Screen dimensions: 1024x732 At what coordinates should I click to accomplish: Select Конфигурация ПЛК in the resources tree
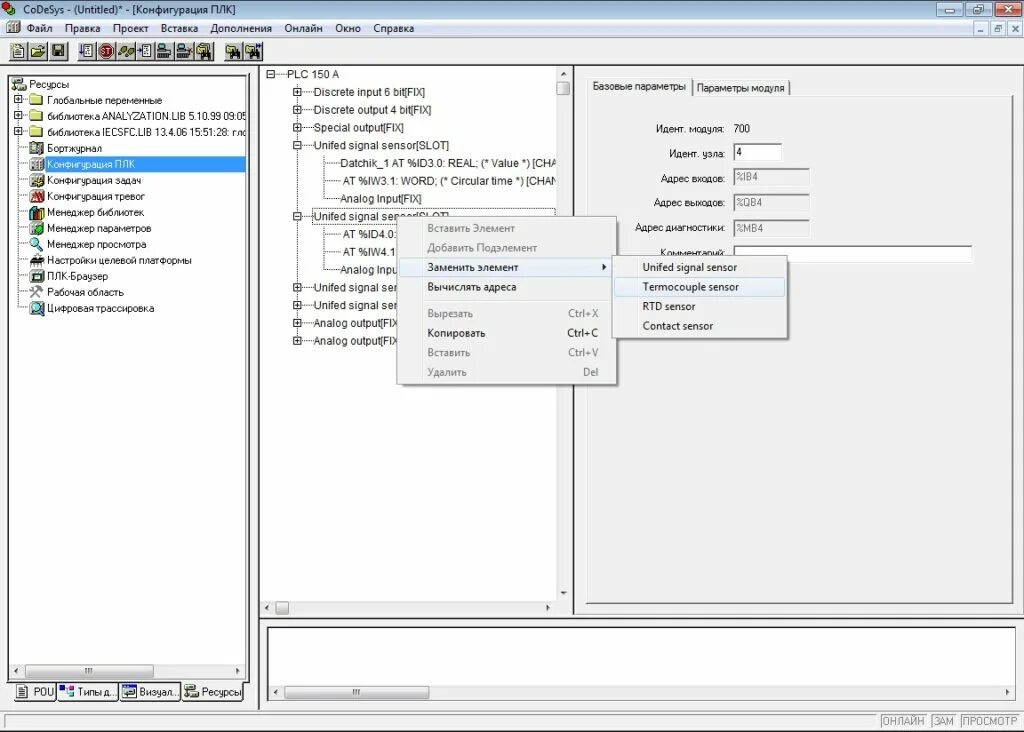[91, 164]
